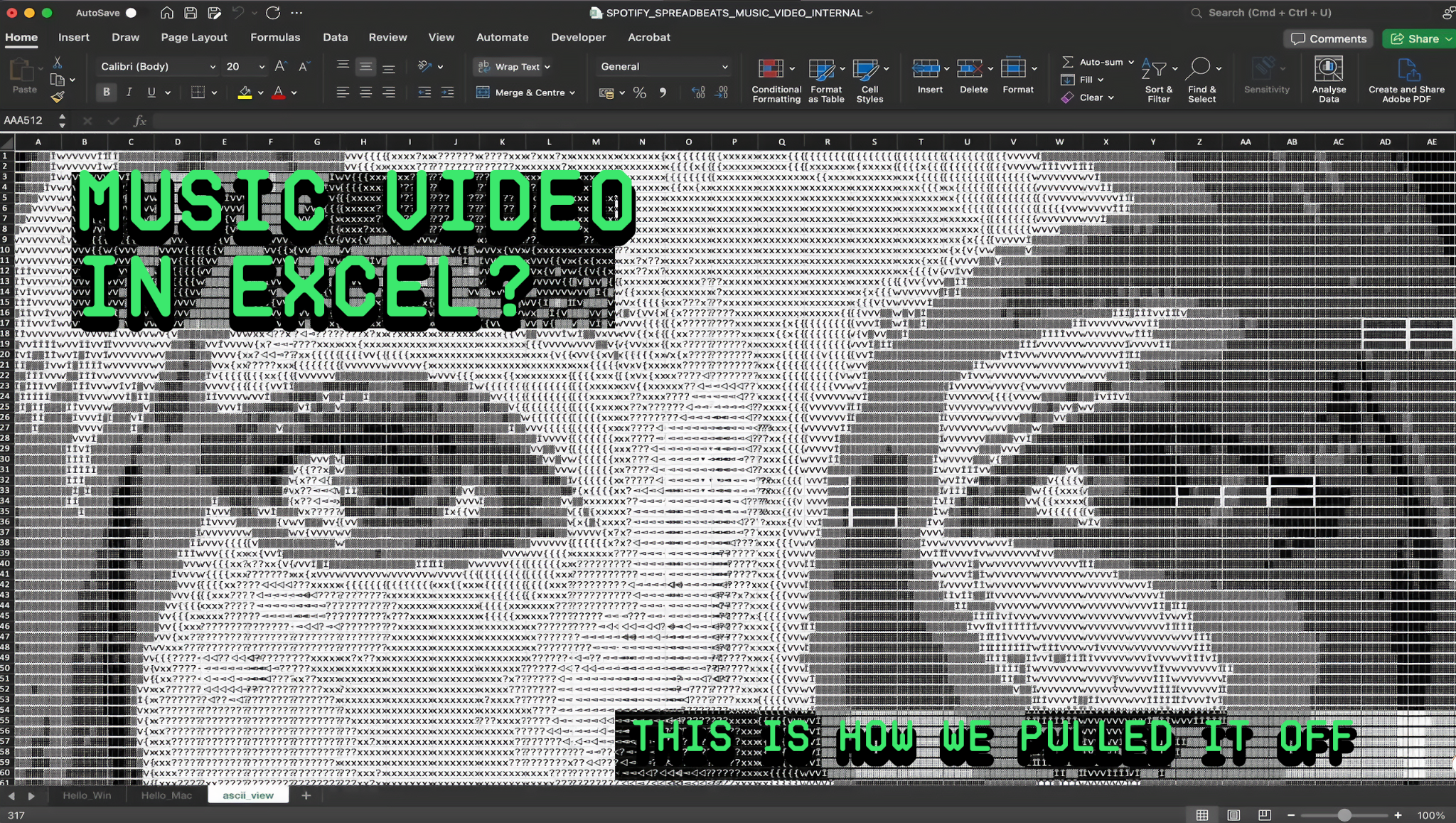The height and width of the screenshot is (823, 1456).
Task: Toggle the AutoSave switch
Action: click(x=132, y=13)
